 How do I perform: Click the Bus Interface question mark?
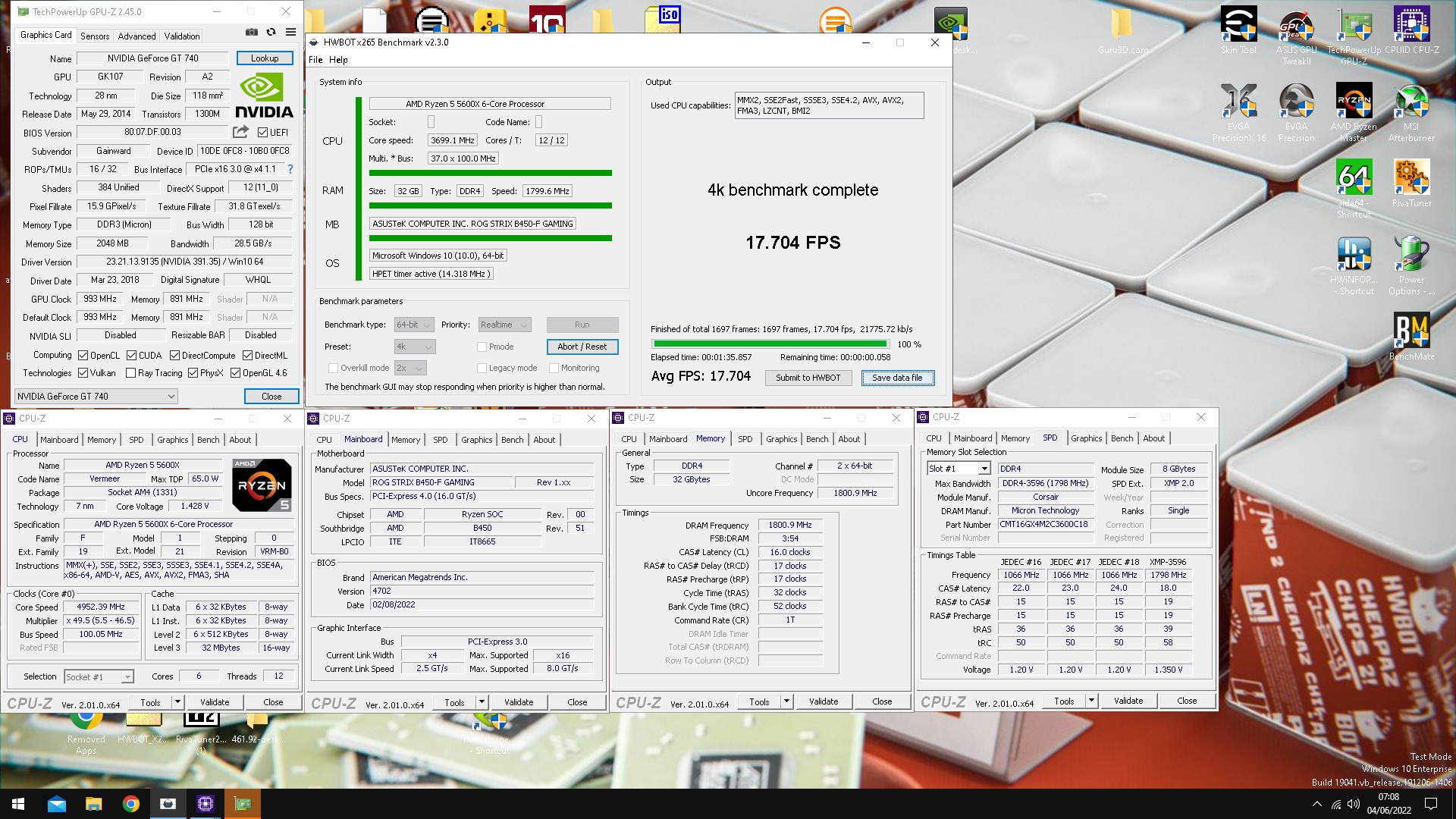point(290,169)
